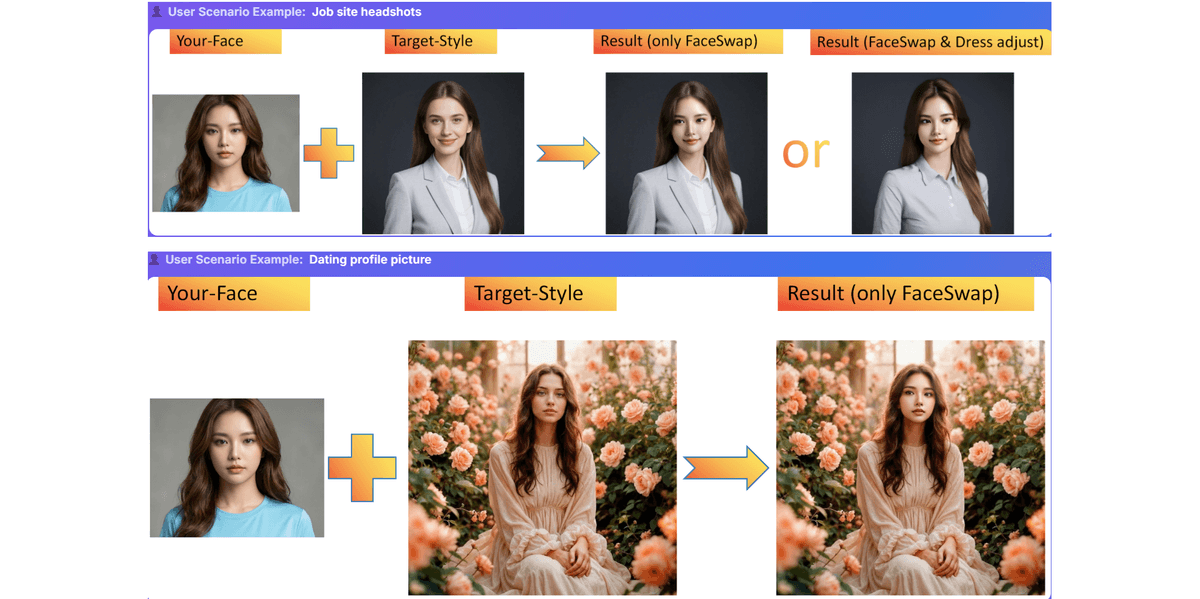Click the Result (FaceSwap & Dress adjust) label
The width and height of the screenshot is (1200, 599).
coord(929,42)
